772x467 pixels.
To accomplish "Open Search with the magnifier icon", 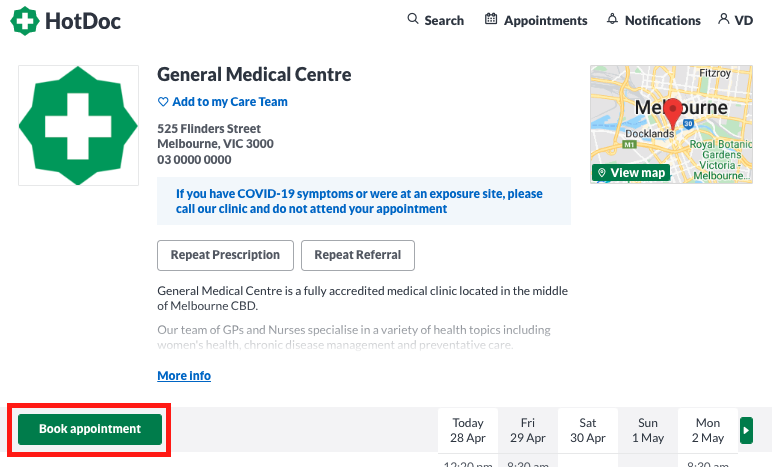I will click(413, 19).
